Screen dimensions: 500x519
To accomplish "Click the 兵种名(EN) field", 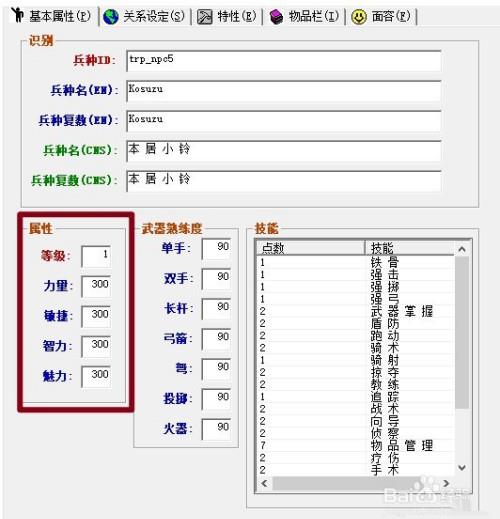I will (284, 91).
